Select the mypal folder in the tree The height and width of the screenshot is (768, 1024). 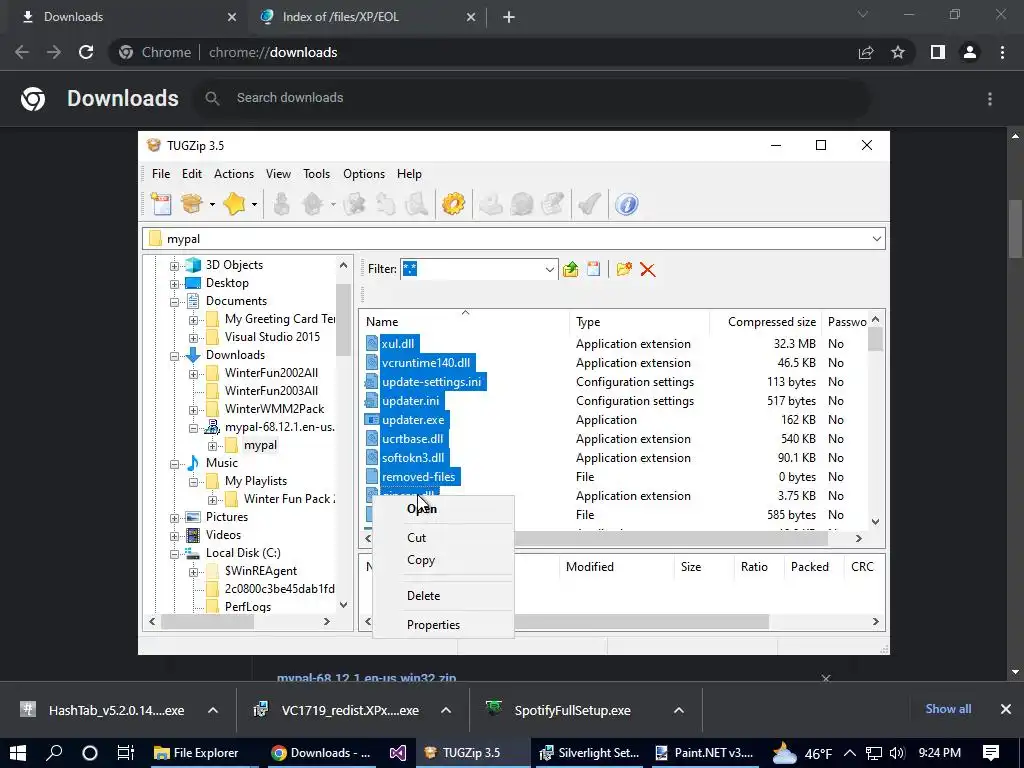260,445
